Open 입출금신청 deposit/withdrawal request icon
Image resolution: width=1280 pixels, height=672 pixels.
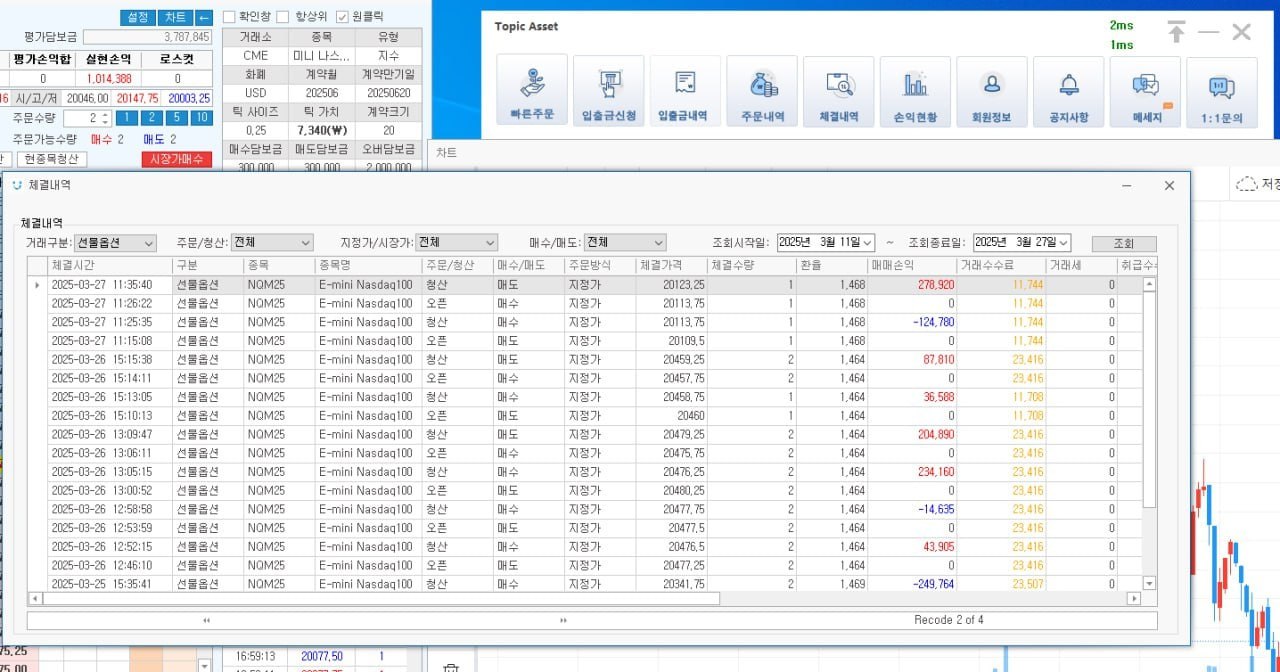coord(609,92)
